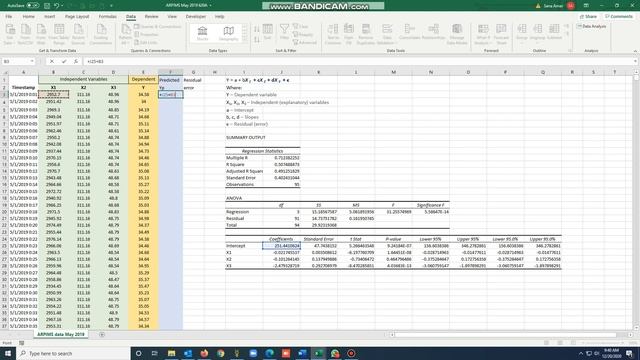Click the Forecast Sheet icon

point(501,34)
